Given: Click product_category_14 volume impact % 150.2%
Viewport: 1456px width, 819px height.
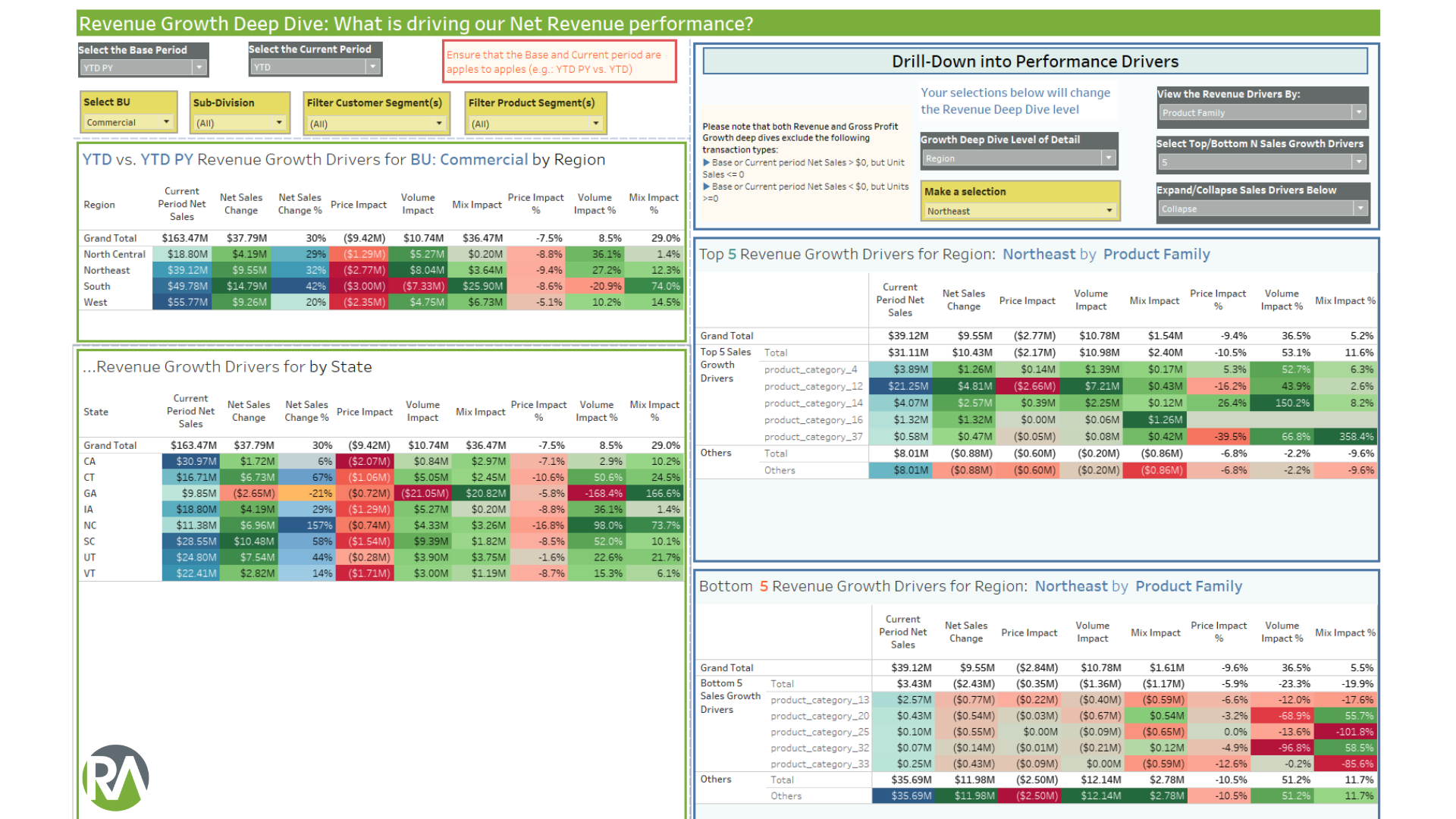Looking at the screenshot, I should pos(1282,403).
